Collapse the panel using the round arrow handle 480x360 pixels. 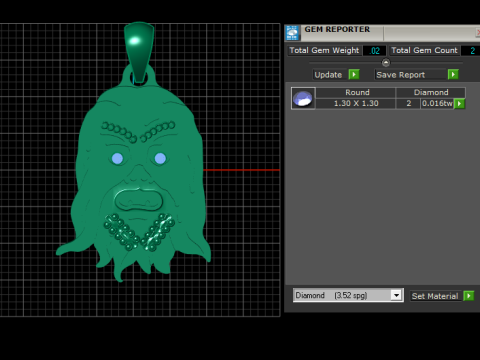point(386,62)
